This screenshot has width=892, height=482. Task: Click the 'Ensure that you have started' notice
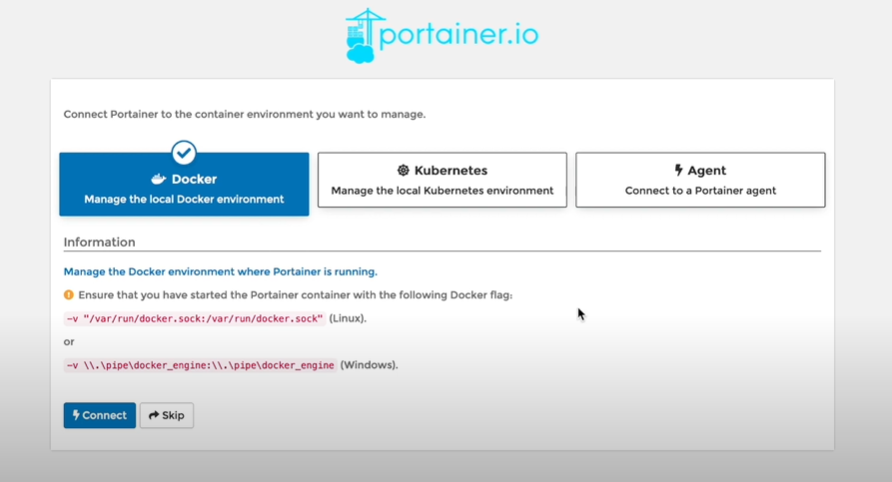[295, 295]
